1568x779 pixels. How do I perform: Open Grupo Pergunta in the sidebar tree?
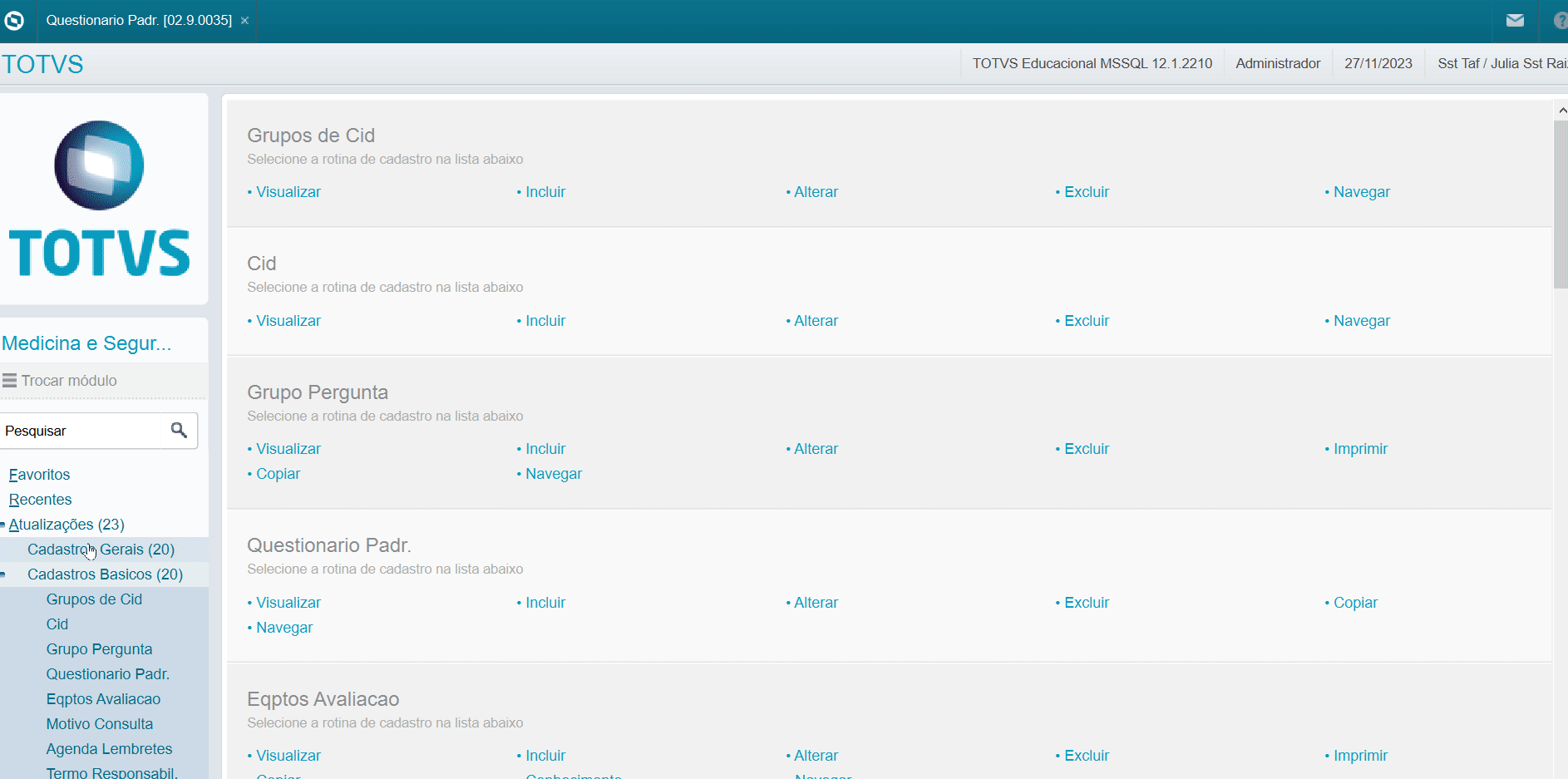(99, 649)
